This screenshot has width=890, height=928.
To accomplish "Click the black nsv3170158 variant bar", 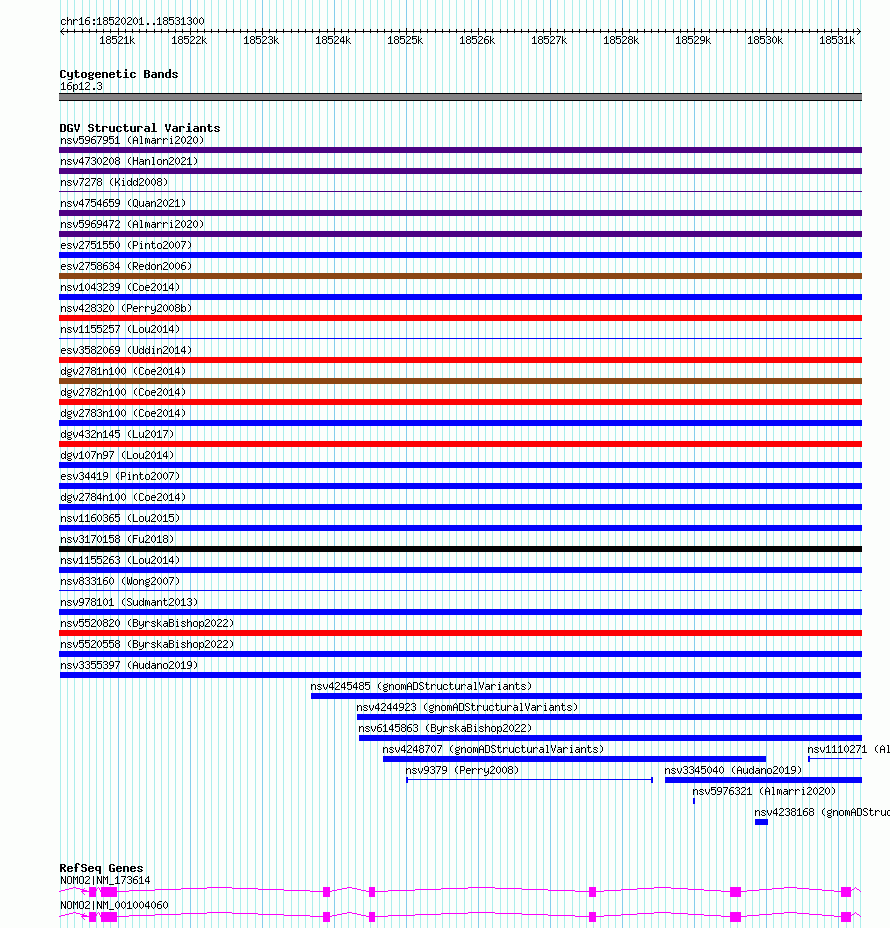I will [x=460, y=549].
